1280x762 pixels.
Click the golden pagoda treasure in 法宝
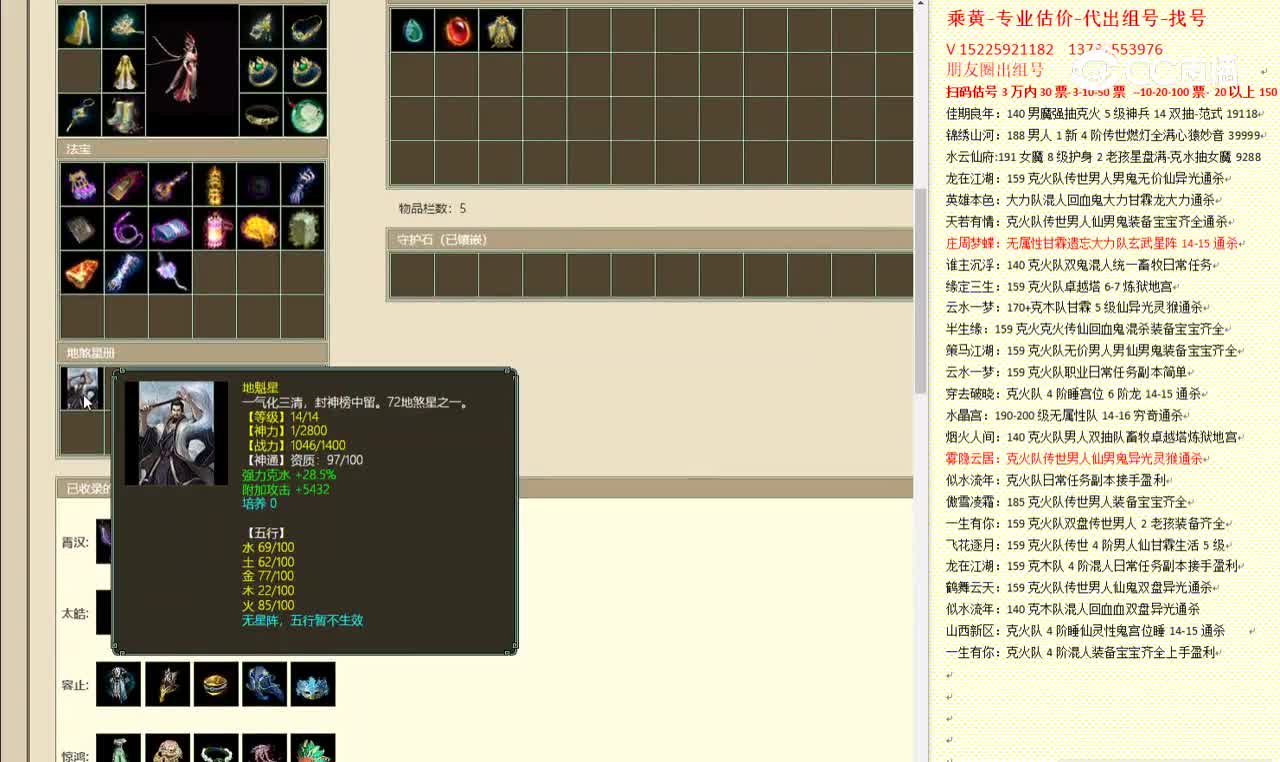(x=214, y=185)
